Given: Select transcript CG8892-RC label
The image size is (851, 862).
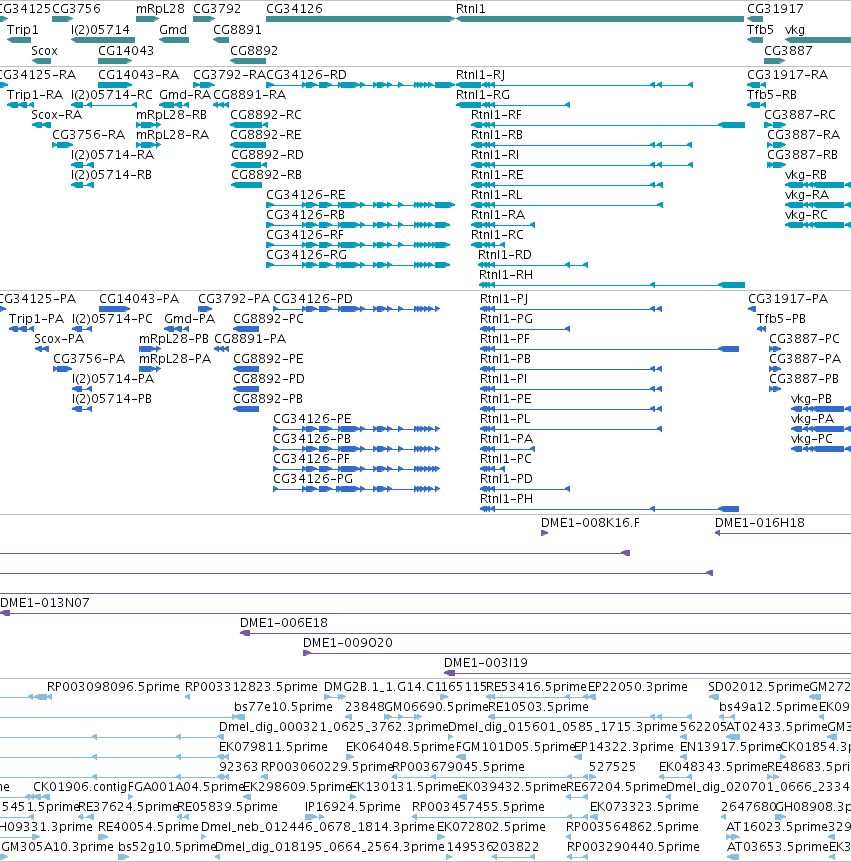Looking at the screenshot, I should (266, 115).
